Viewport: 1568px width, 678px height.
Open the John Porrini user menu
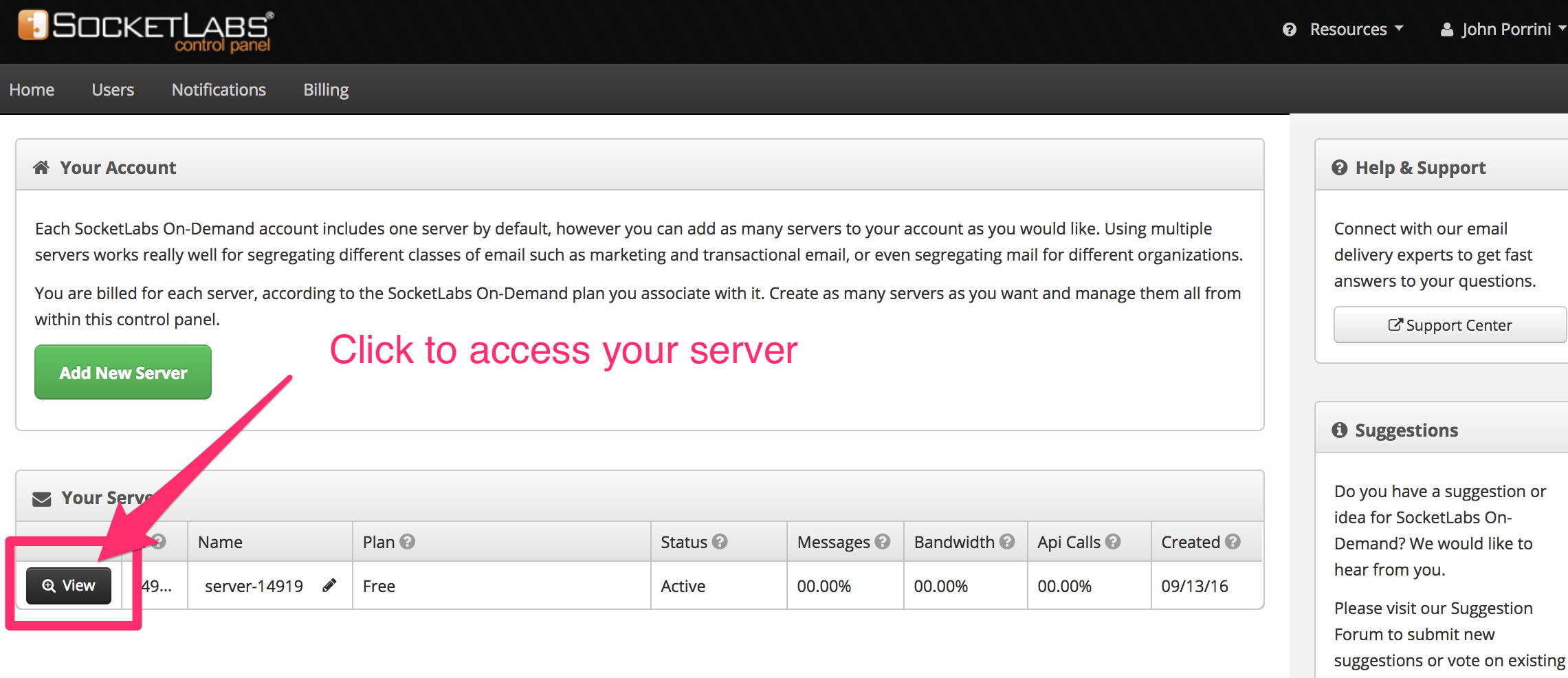coord(1513,30)
